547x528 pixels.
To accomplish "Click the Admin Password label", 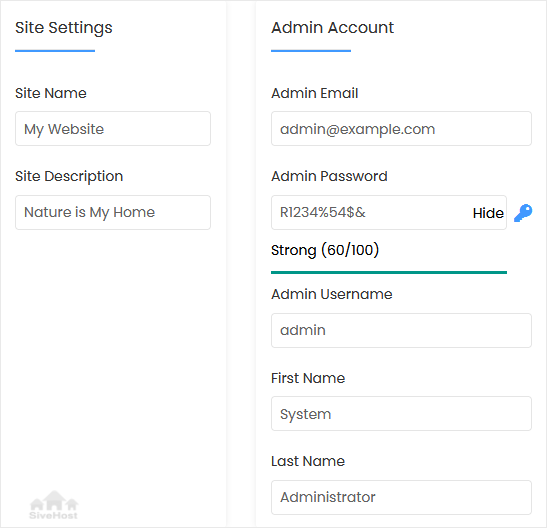I will 329,176.
